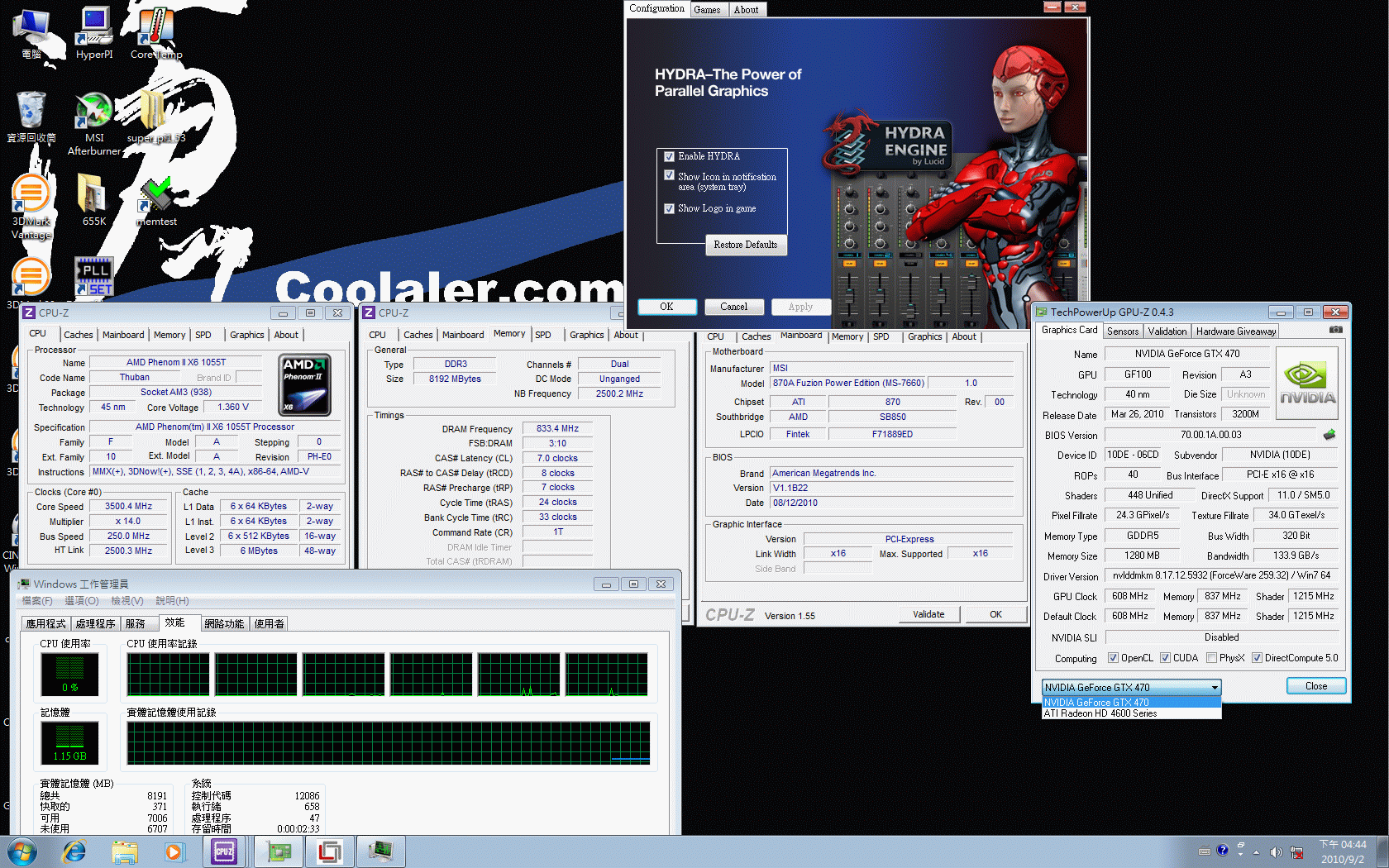
Task: Switch to the Sensors tab in GPU-Z
Action: [x=1123, y=331]
